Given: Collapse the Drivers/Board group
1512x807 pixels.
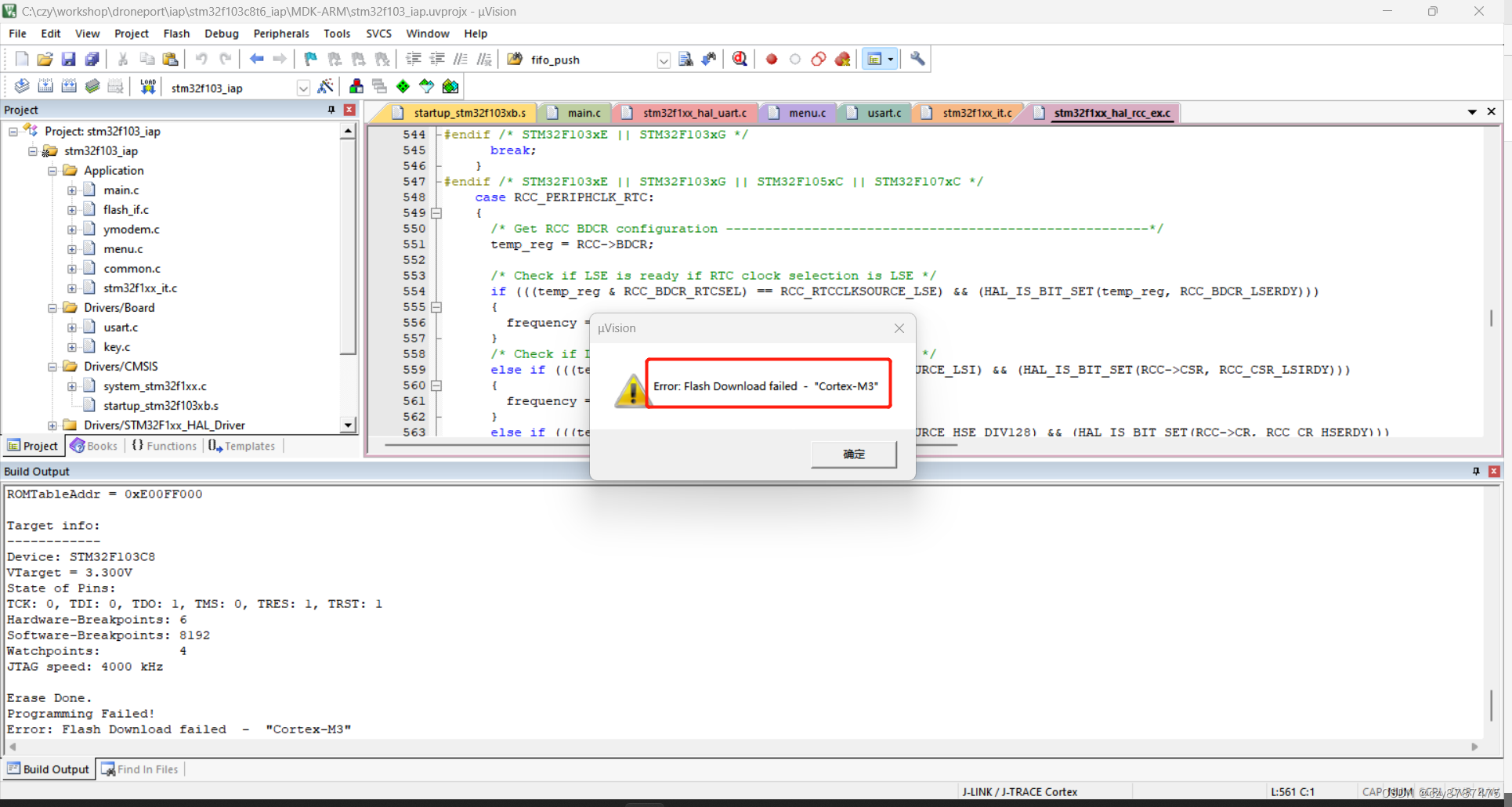Looking at the screenshot, I should pos(52,308).
